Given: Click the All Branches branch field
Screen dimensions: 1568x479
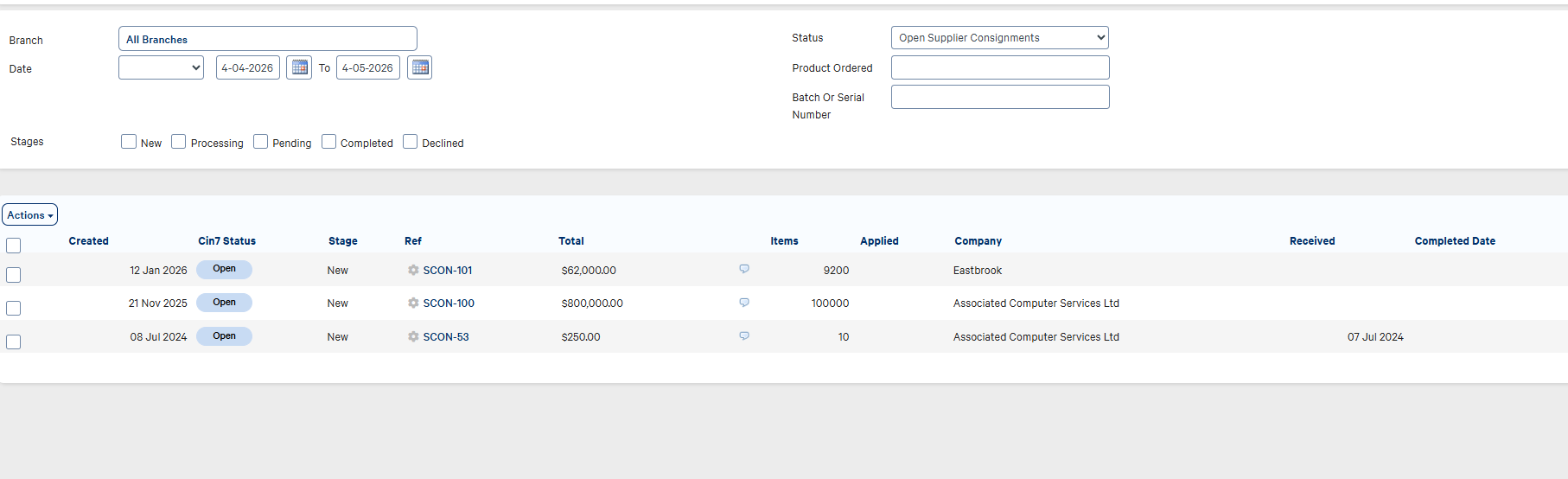Looking at the screenshot, I should pos(268,39).
